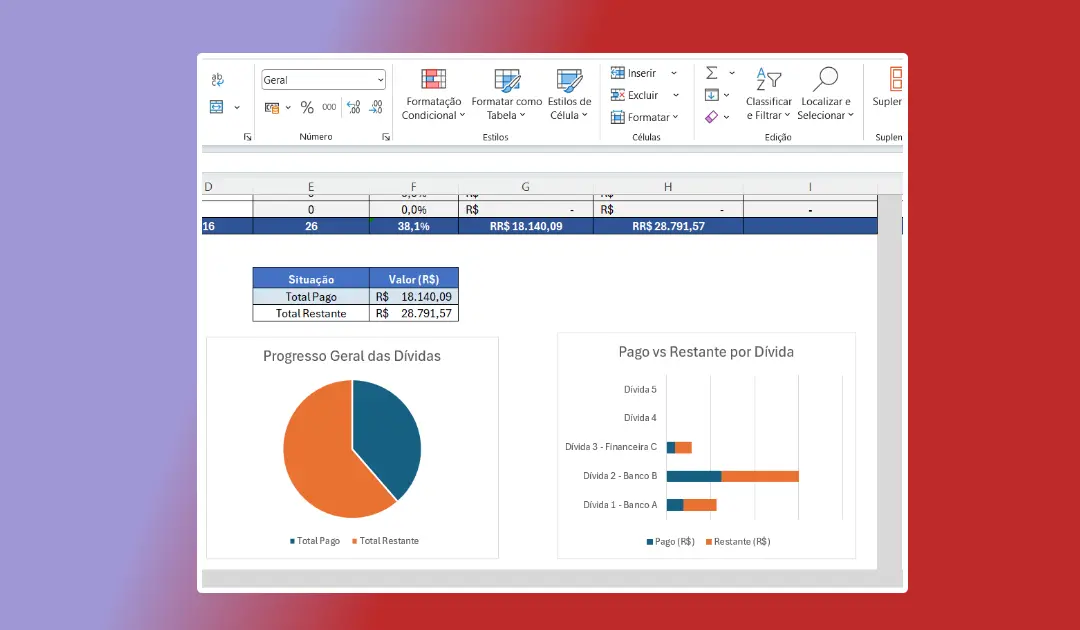Open the Formatar menu in Células
Image resolution: width=1080 pixels, height=630 pixels.
point(645,117)
